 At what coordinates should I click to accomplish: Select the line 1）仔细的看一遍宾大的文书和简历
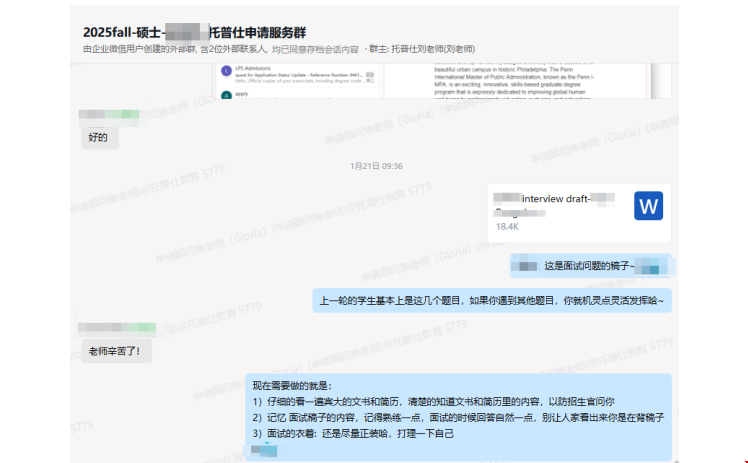coord(433,401)
